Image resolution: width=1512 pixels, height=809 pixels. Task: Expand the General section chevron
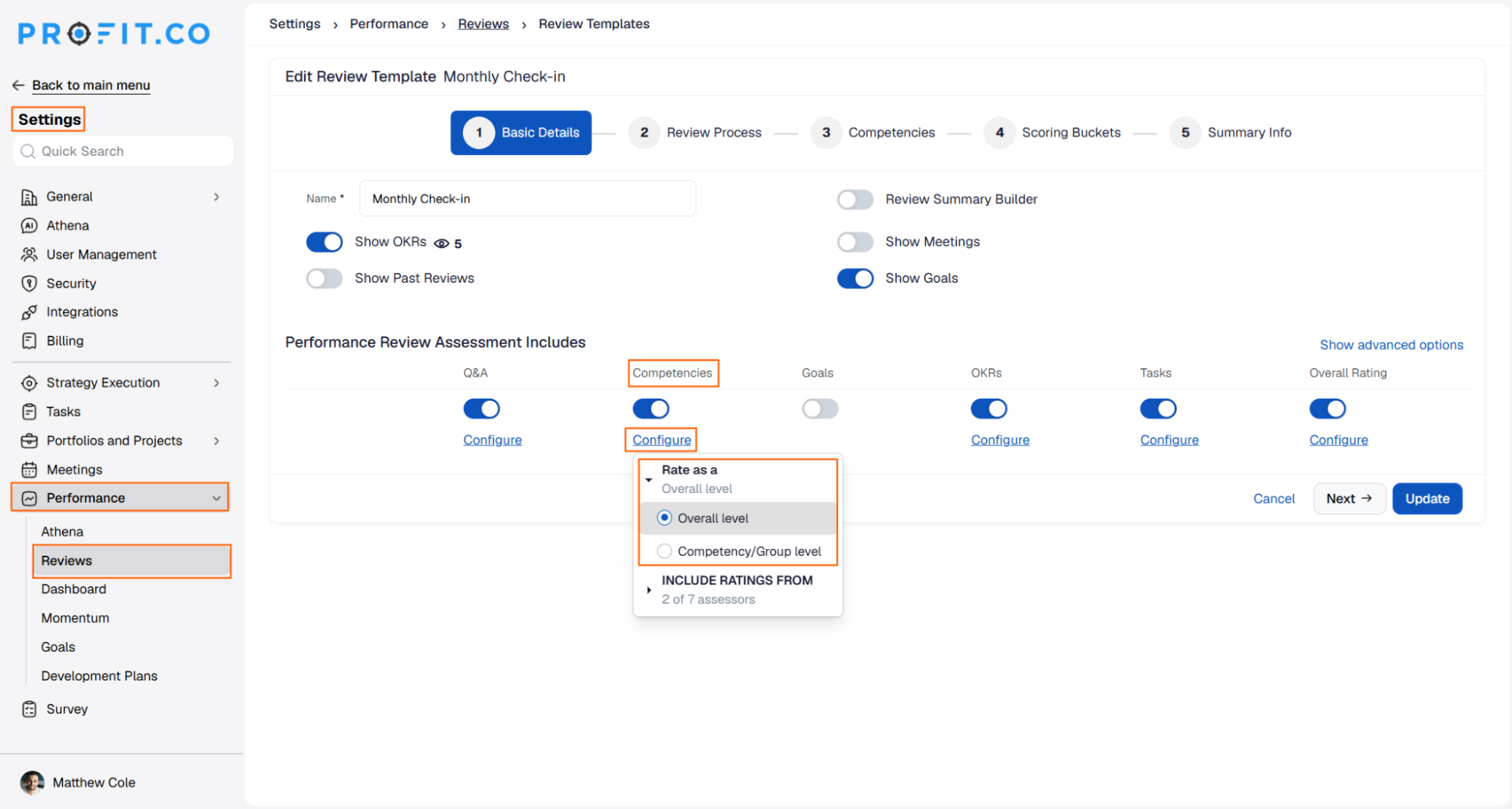pos(217,197)
